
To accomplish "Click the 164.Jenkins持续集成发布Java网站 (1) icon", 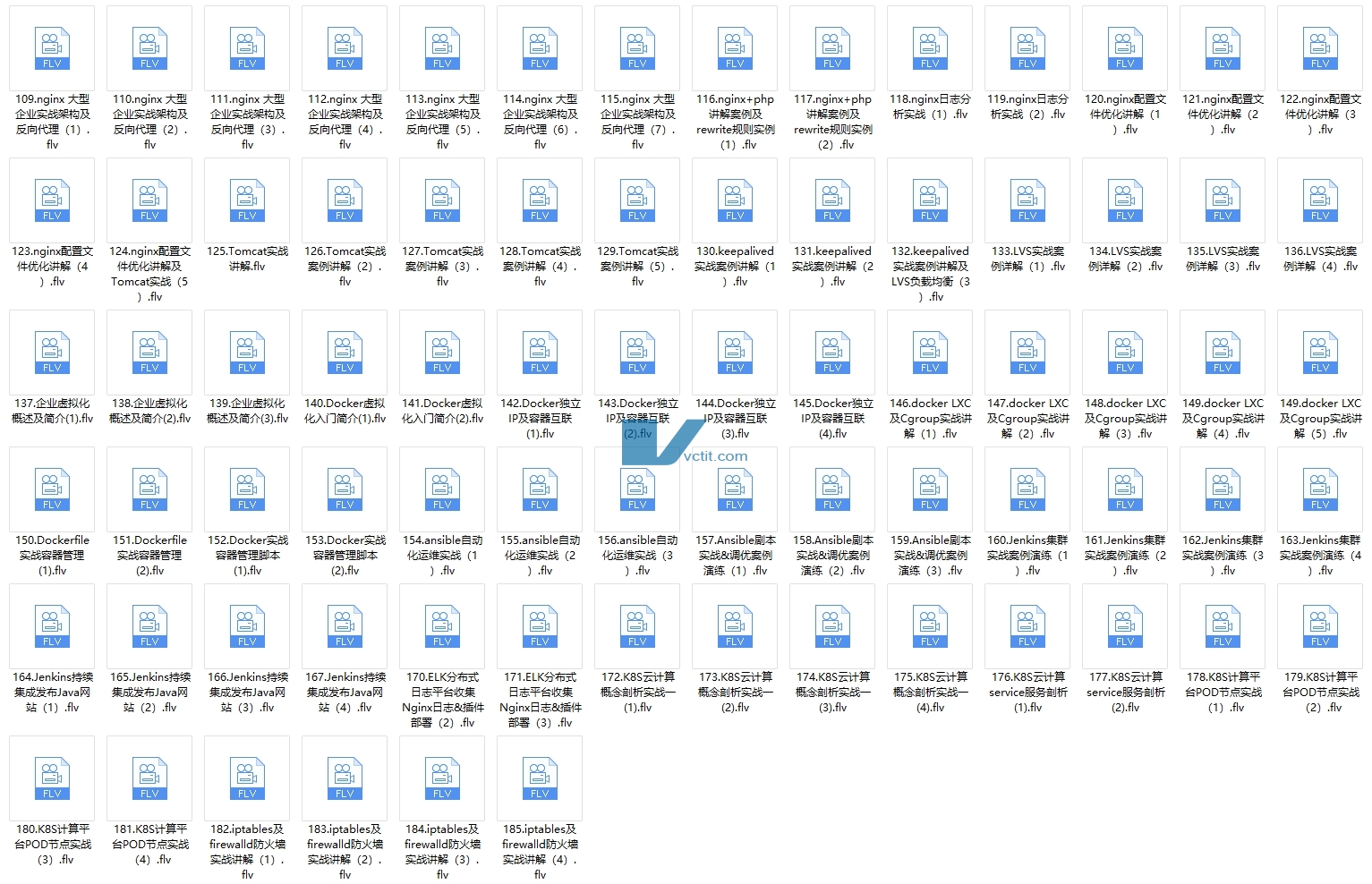I will click(52, 626).
